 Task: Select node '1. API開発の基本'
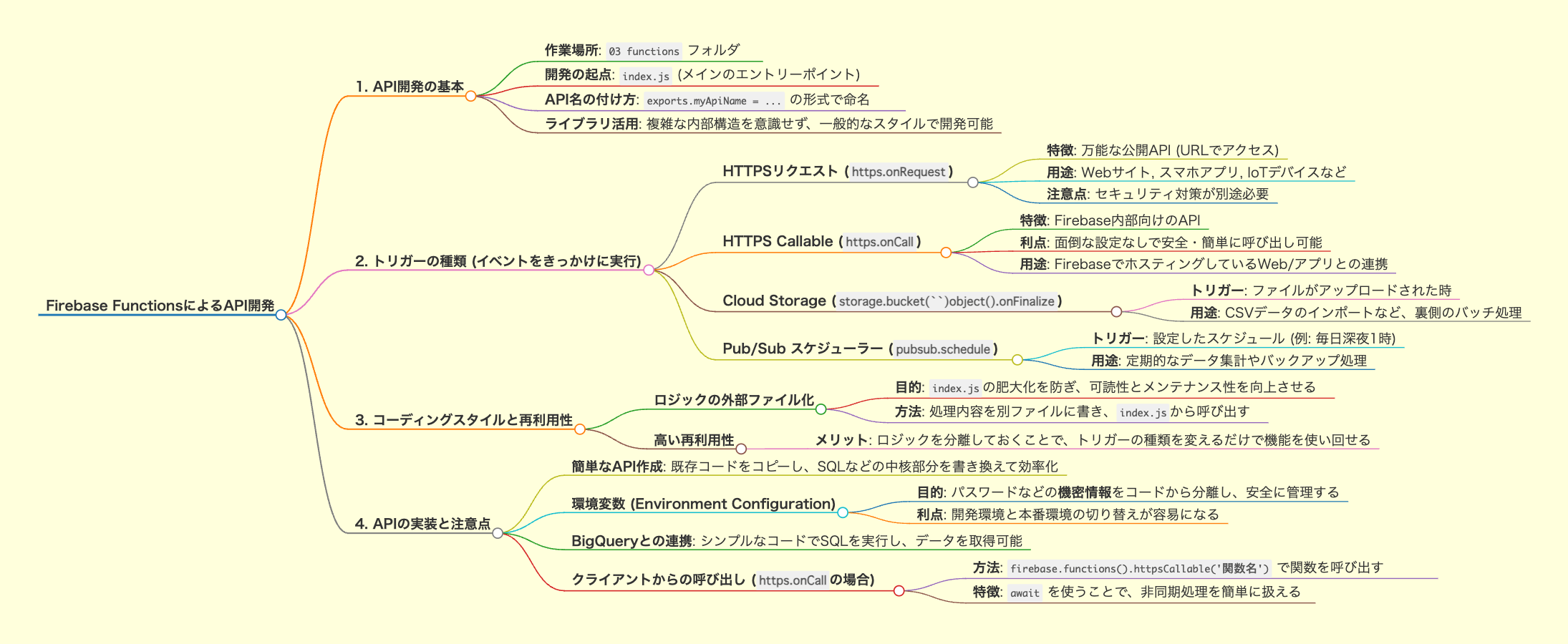coord(410,87)
